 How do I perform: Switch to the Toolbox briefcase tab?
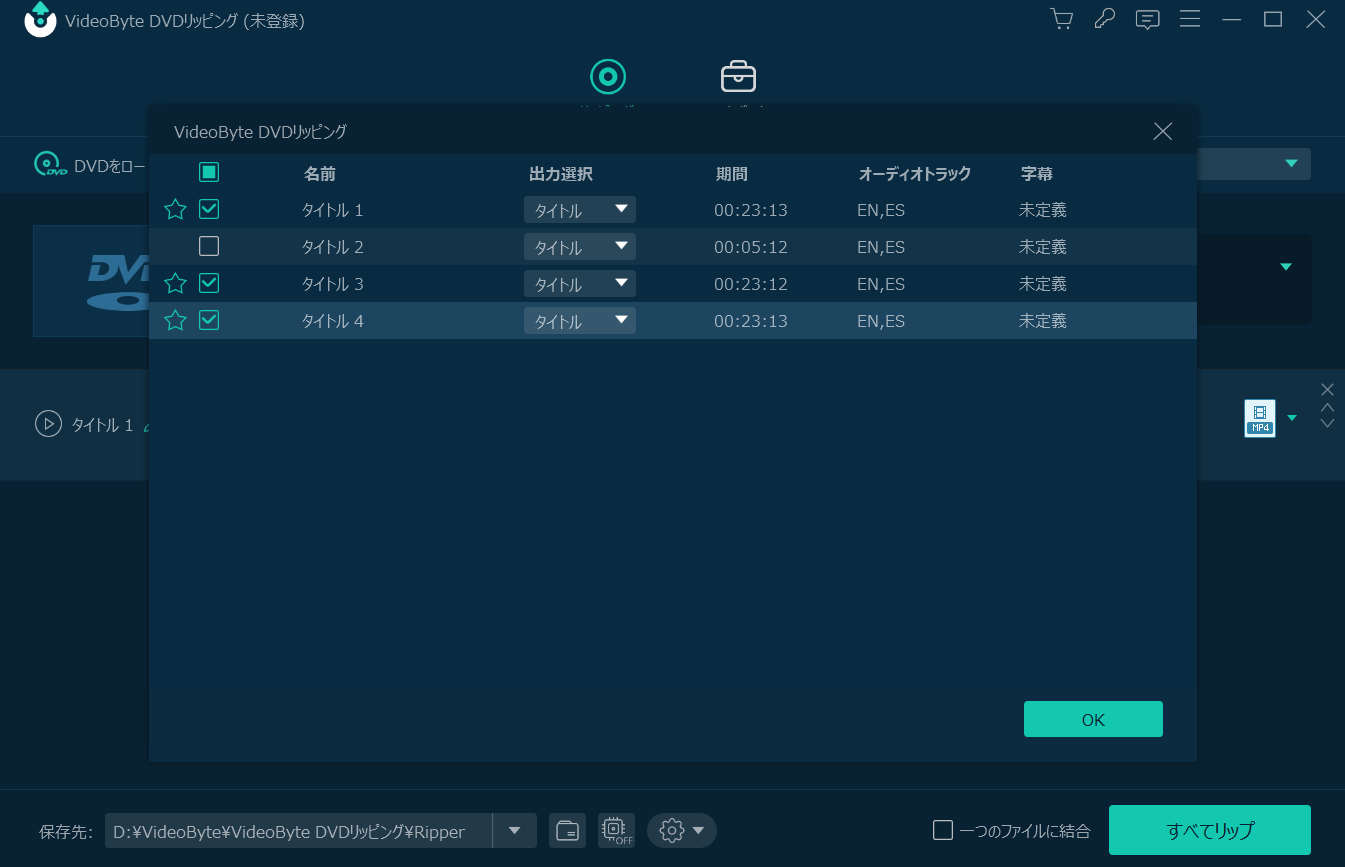[x=738, y=76]
